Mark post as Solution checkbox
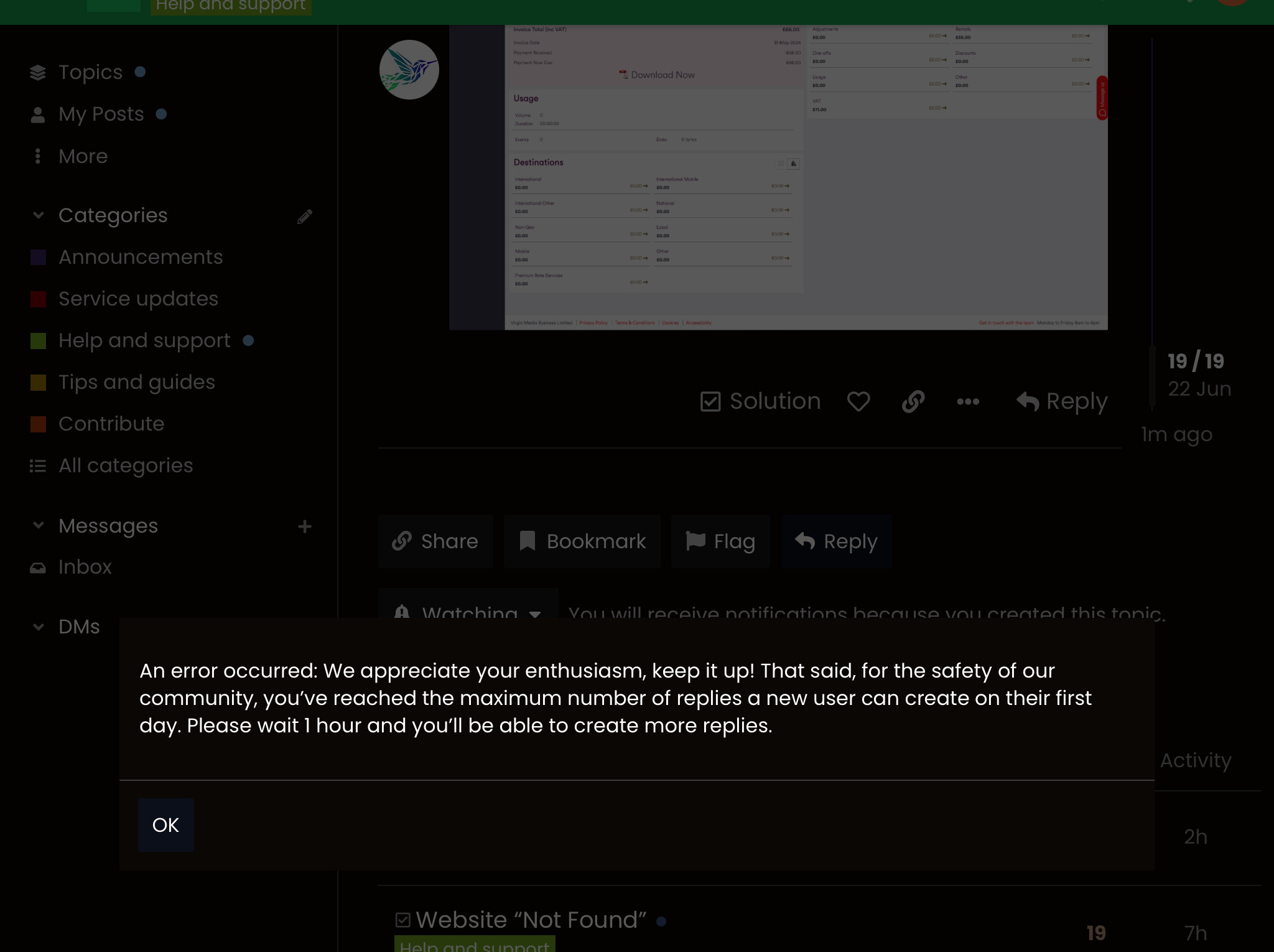 (760, 401)
